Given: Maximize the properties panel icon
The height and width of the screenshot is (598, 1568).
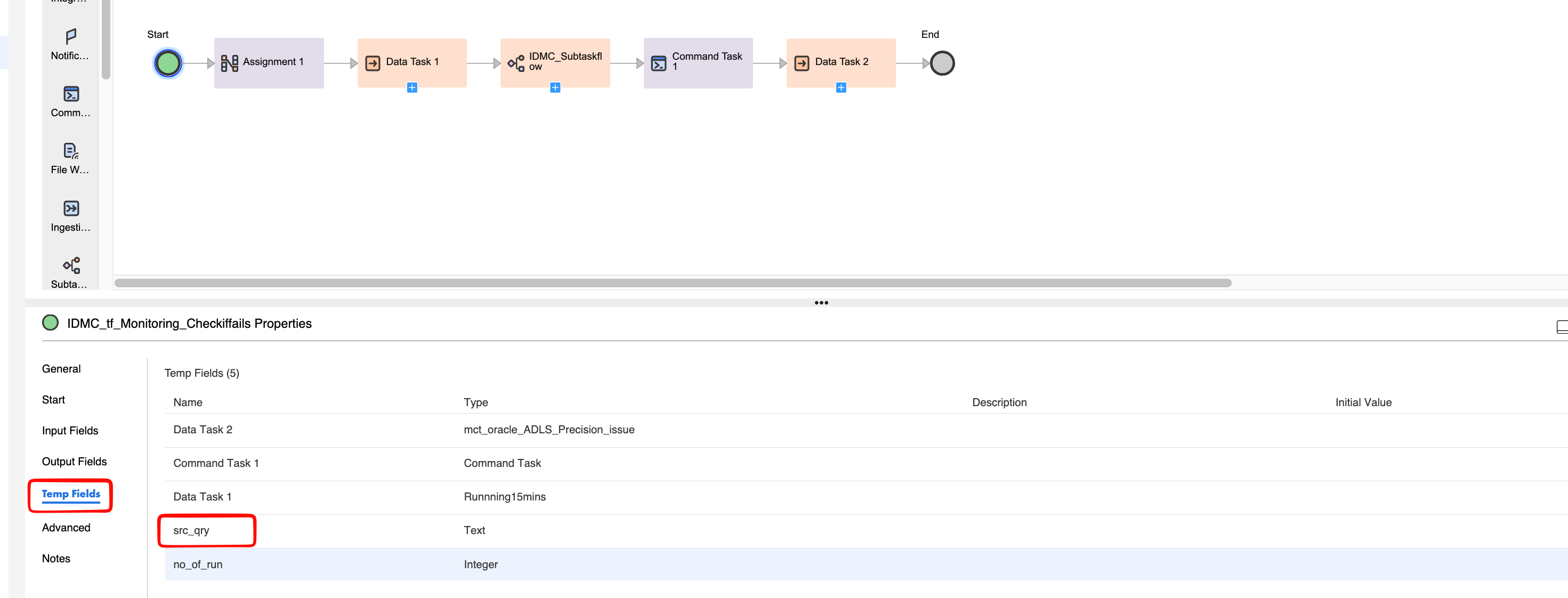Looking at the screenshot, I should (x=1562, y=327).
